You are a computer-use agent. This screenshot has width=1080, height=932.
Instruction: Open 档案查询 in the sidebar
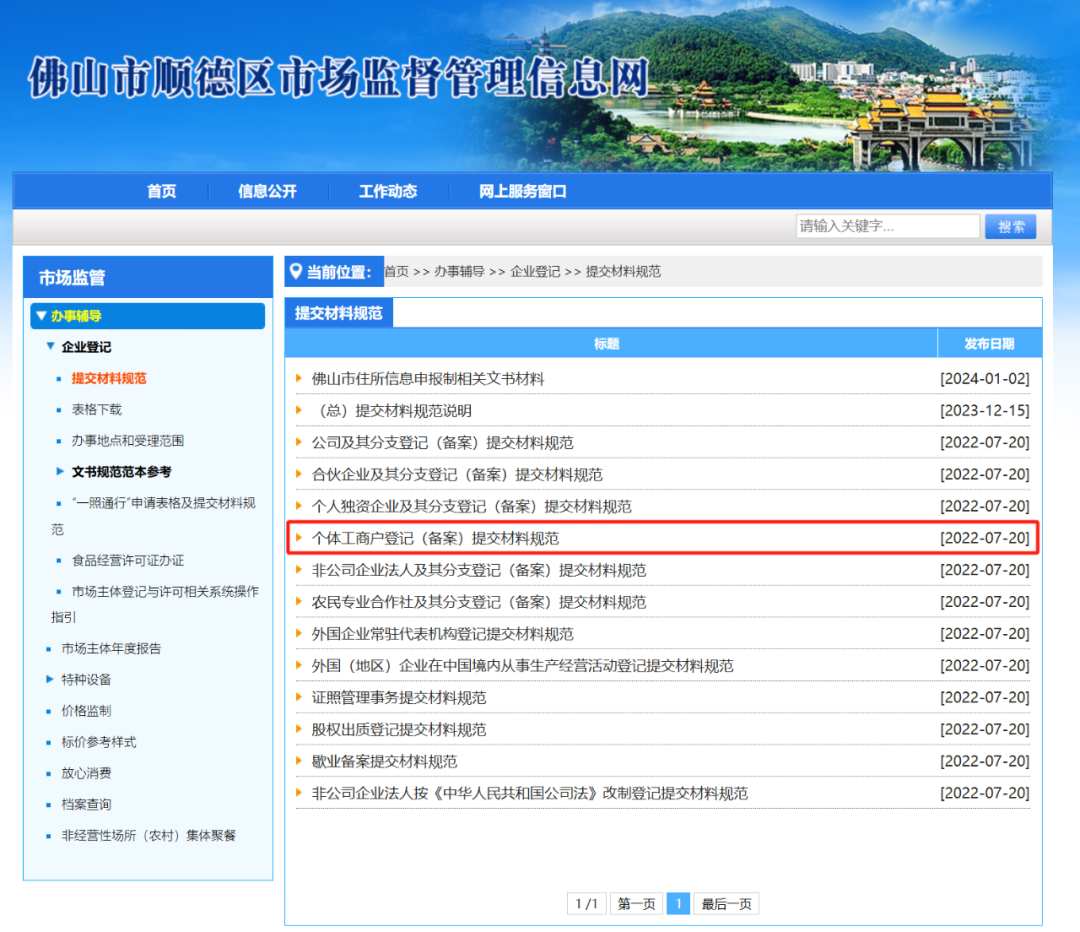pyautogui.click(x=86, y=804)
